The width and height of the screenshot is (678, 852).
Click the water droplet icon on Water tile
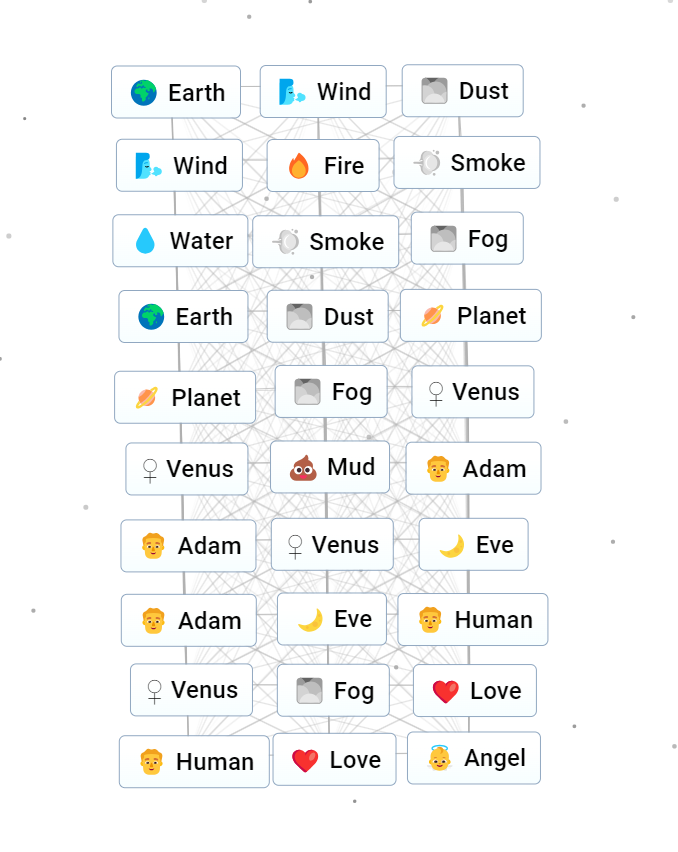[x=146, y=241]
